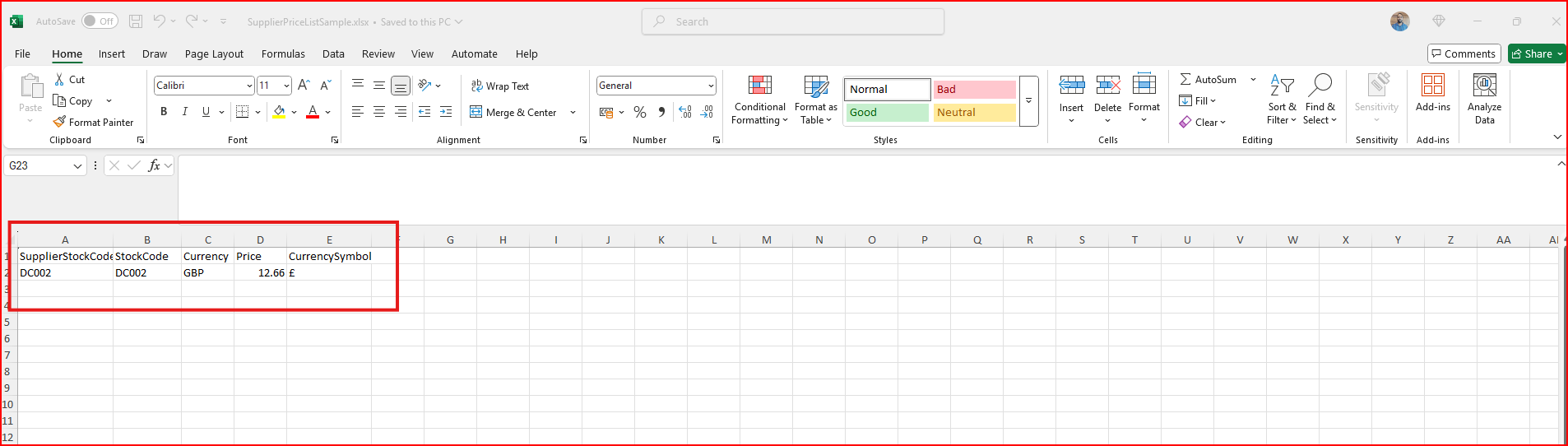Viewport: 1568px width, 446px height.
Task: Open font color dropdown arrow
Action: [327, 112]
